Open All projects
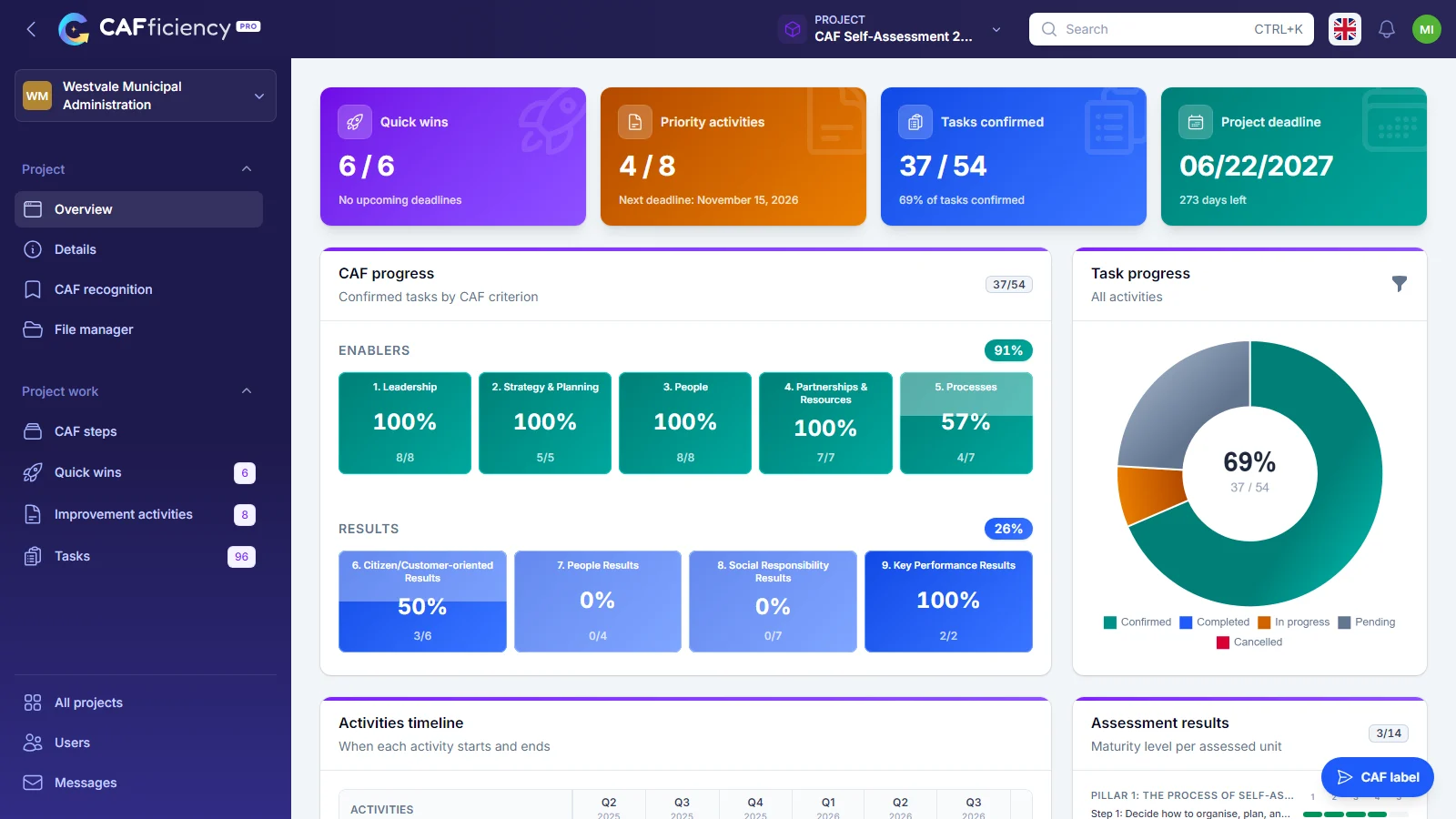 138,703
